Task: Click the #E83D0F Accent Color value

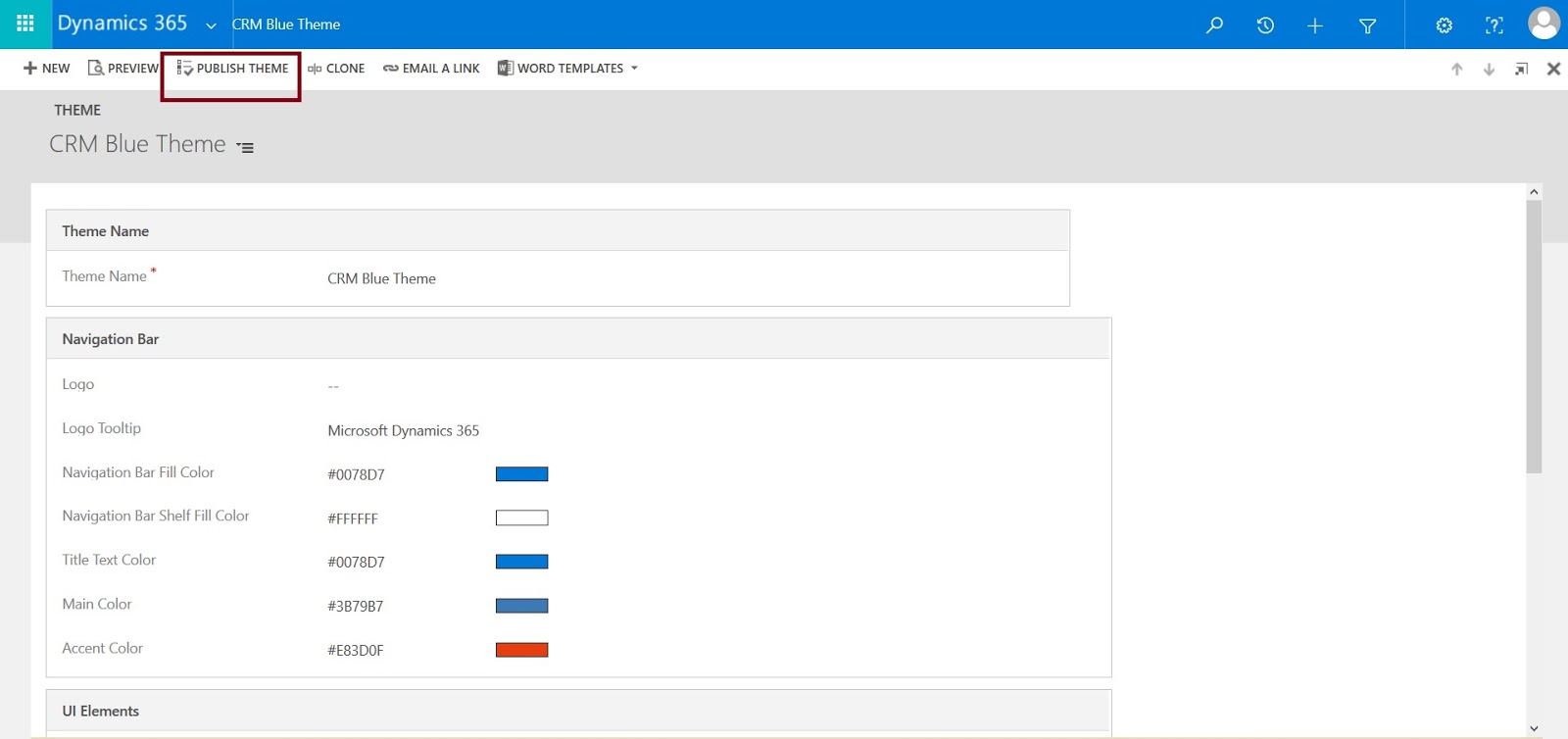Action: coord(355,650)
